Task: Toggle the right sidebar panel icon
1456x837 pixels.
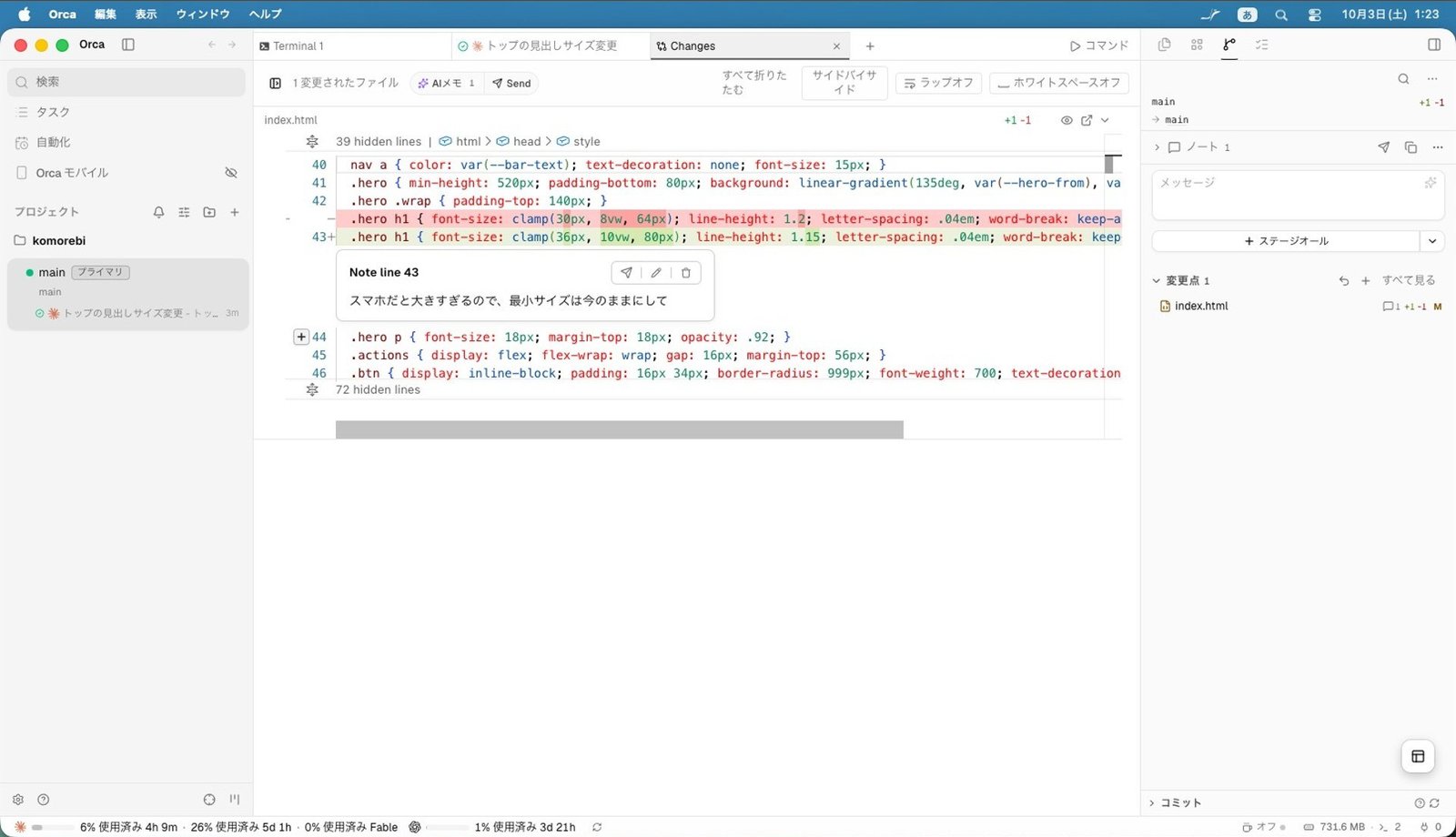Action: click(x=1434, y=45)
